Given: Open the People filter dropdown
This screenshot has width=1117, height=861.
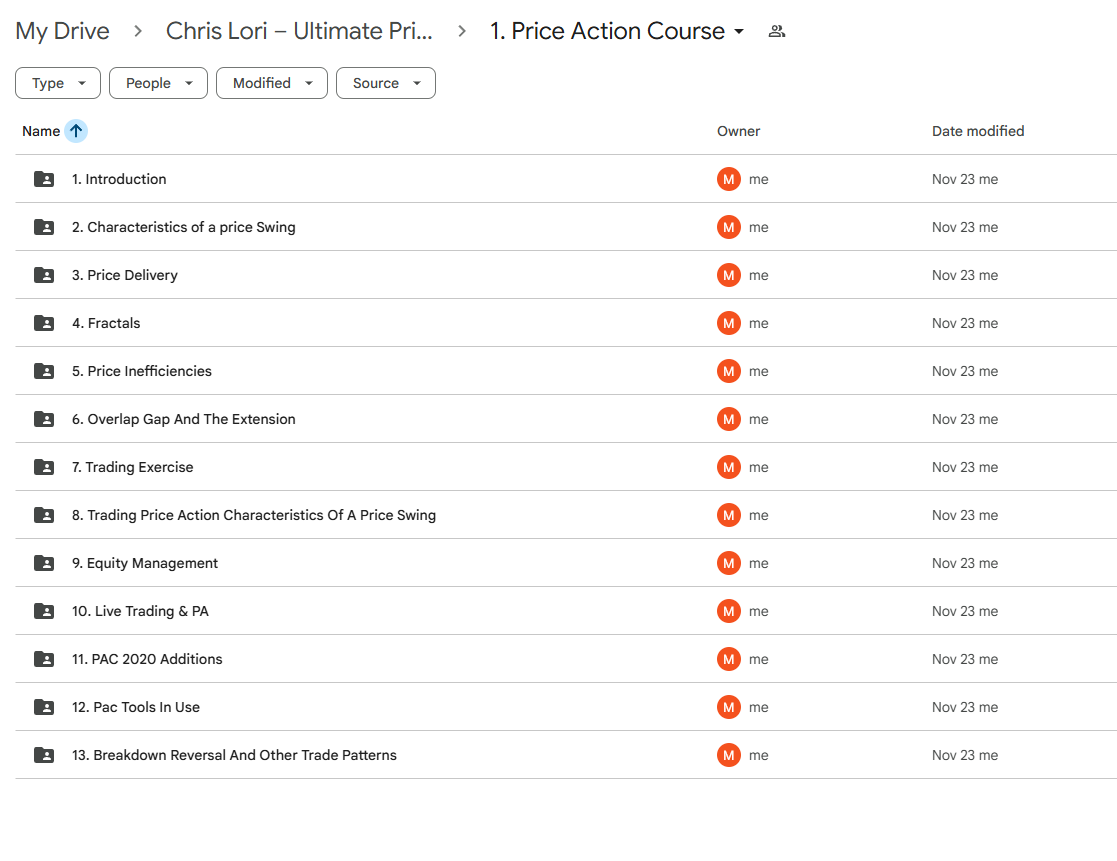Looking at the screenshot, I should tap(158, 84).
